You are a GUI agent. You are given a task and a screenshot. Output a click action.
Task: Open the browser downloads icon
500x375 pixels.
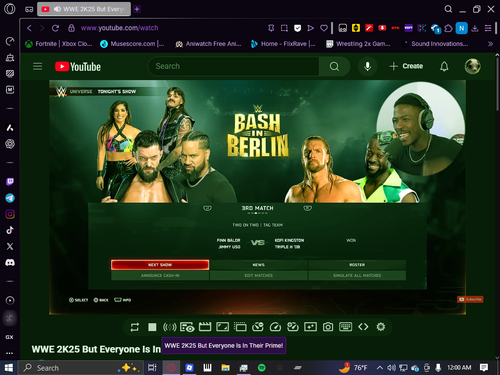[475, 28]
